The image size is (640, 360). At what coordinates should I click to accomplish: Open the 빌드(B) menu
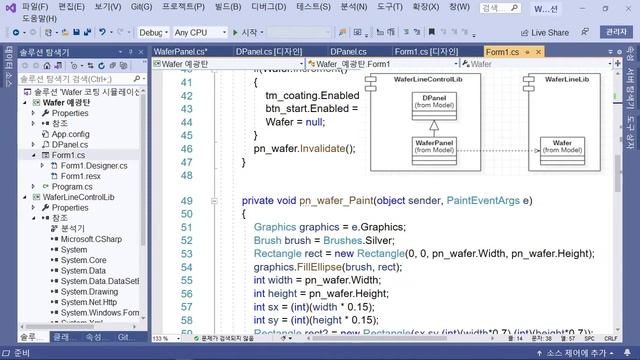tap(228, 7)
